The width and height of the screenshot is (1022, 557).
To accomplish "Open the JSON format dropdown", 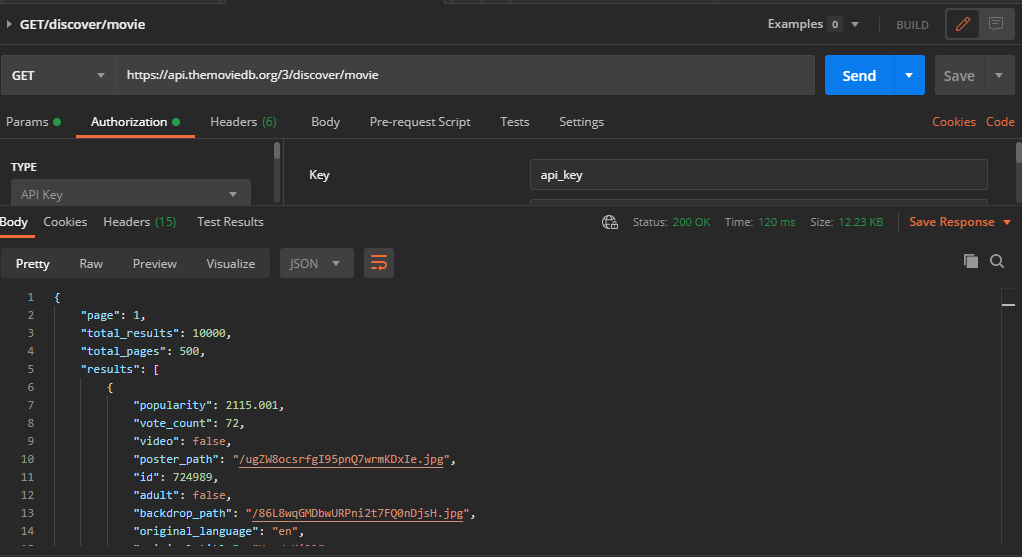I will tap(317, 263).
